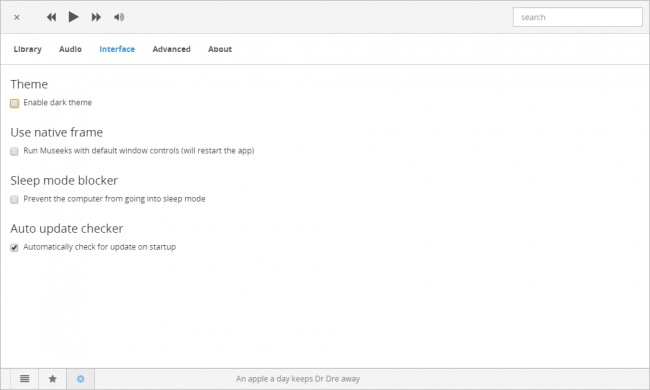Start playback with the play button
The image size is (650, 390).
point(73,17)
